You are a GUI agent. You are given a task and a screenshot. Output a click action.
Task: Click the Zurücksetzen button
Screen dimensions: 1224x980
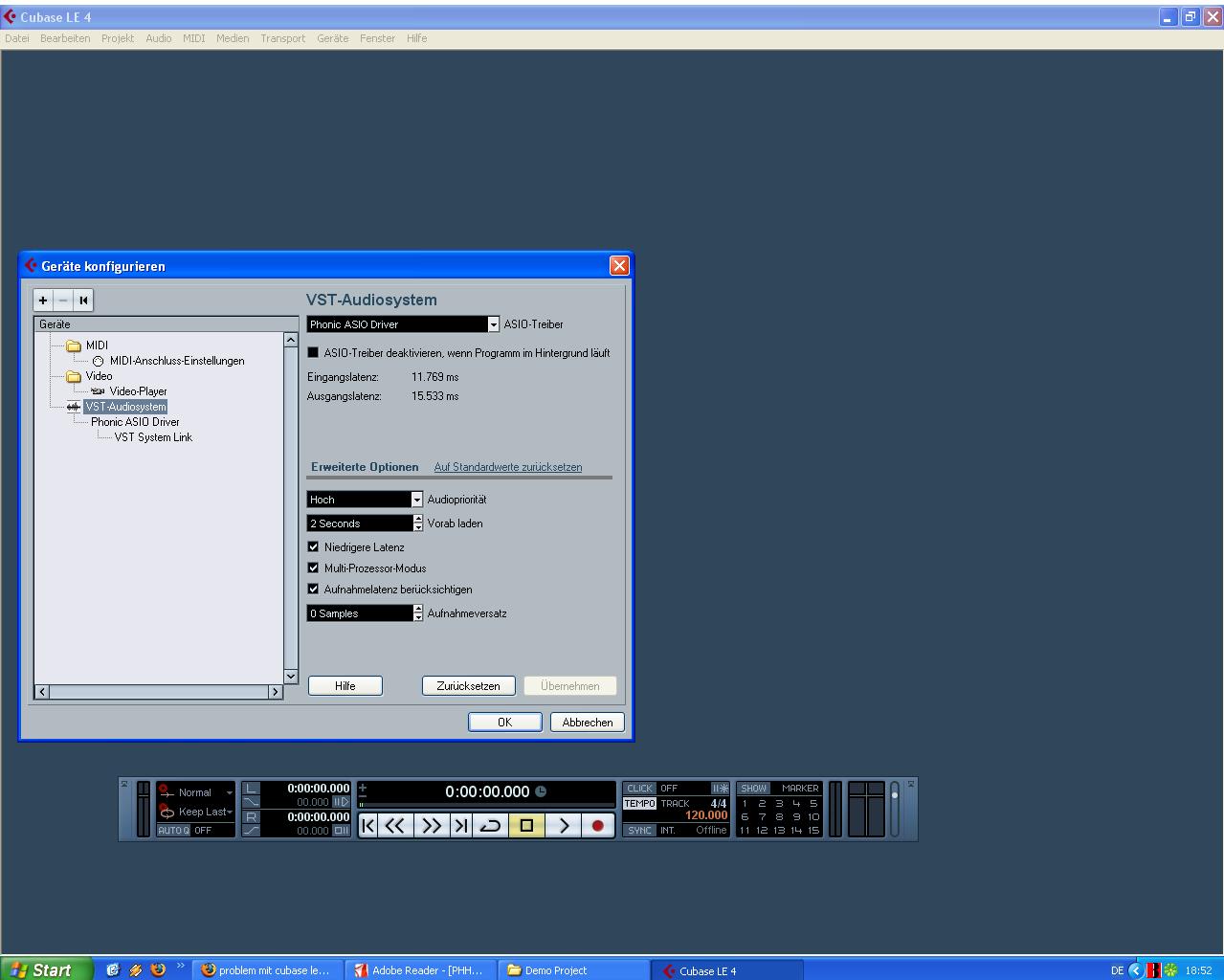(469, 686)
